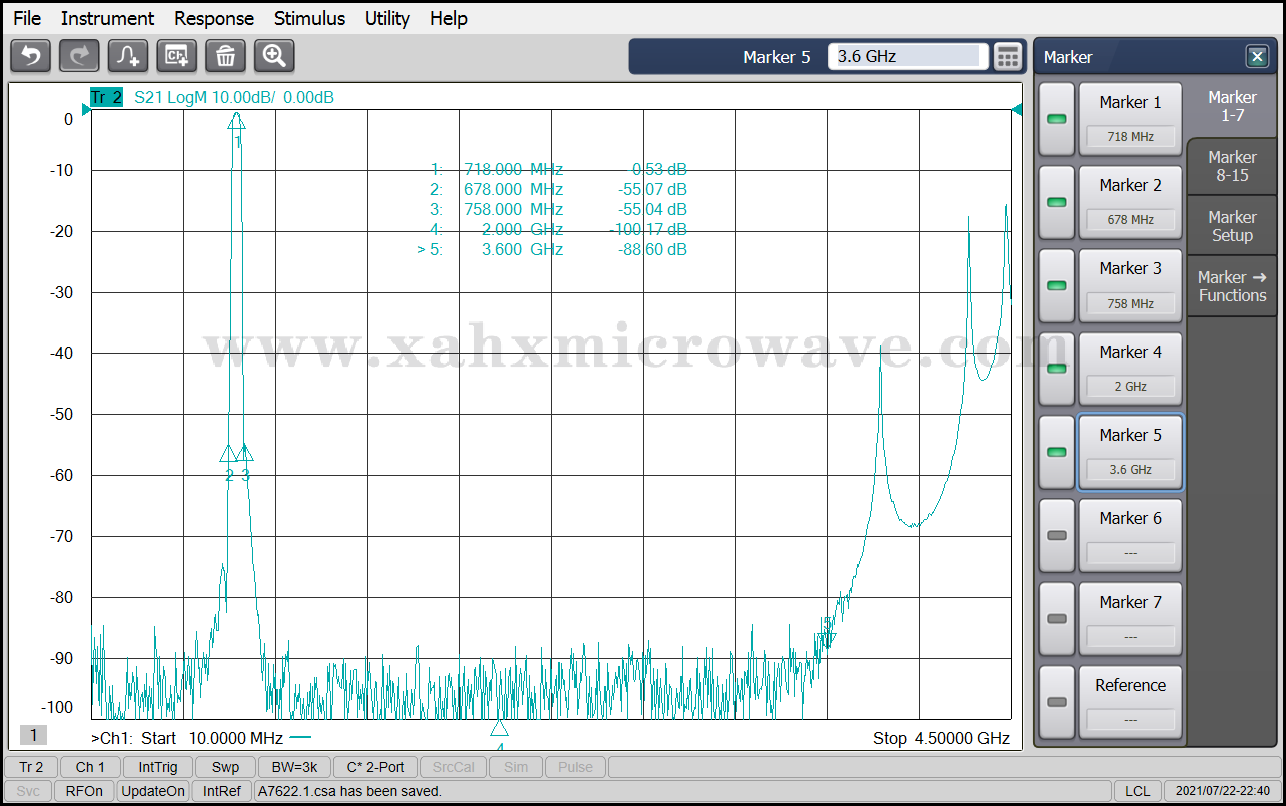1286x806 pixels.
Task: Click the Marker 5 frequency input field
Action: click(907, 57)
